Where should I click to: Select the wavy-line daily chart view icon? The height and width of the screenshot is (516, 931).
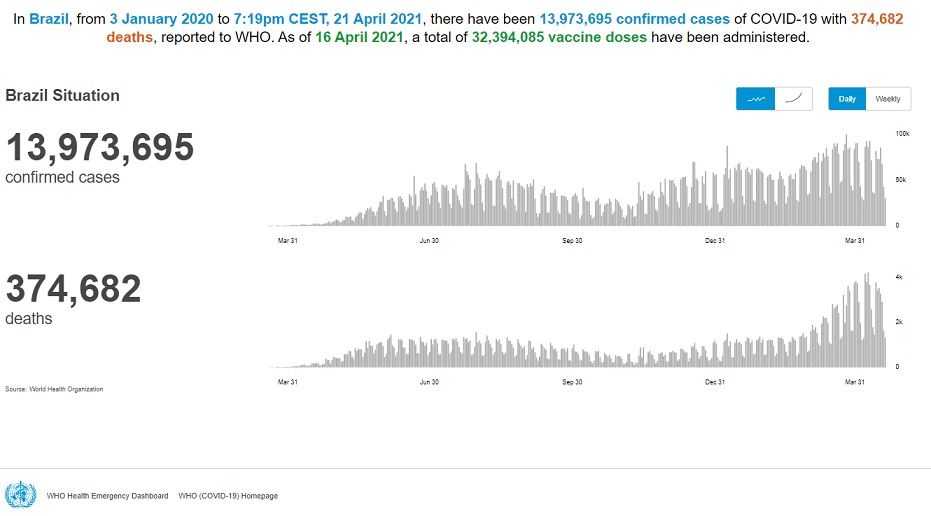755,99
